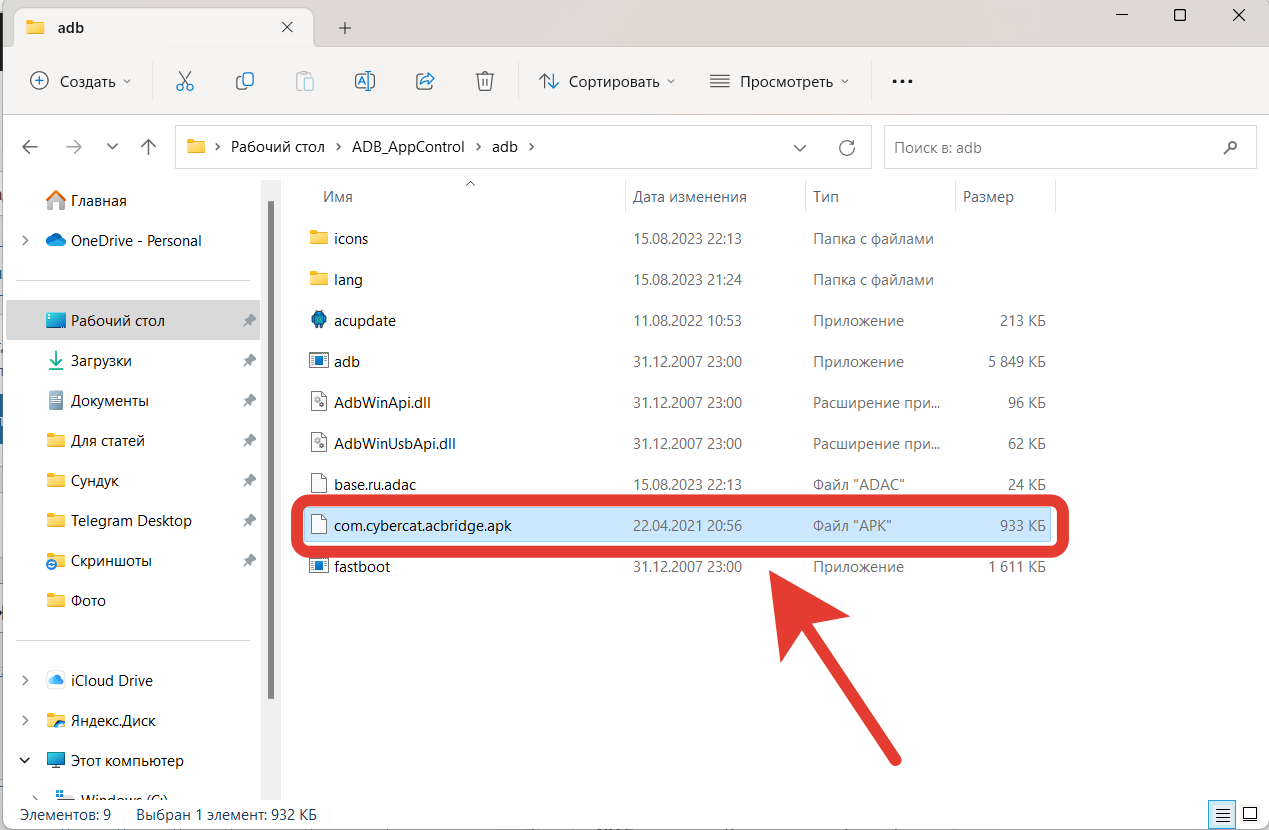This screenshot has width=1269, height=830.
Task: Expand OneDrive - Personal tree node
Action: (x=26, y=240)
